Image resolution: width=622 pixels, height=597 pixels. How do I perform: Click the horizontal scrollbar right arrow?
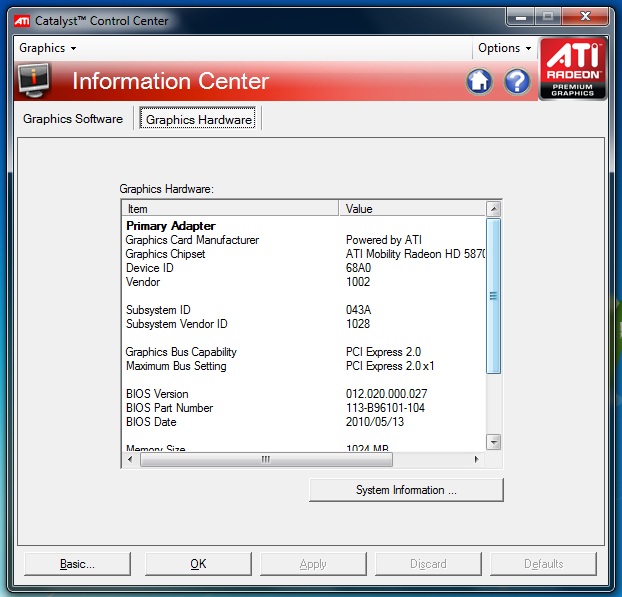click(476, 459)
